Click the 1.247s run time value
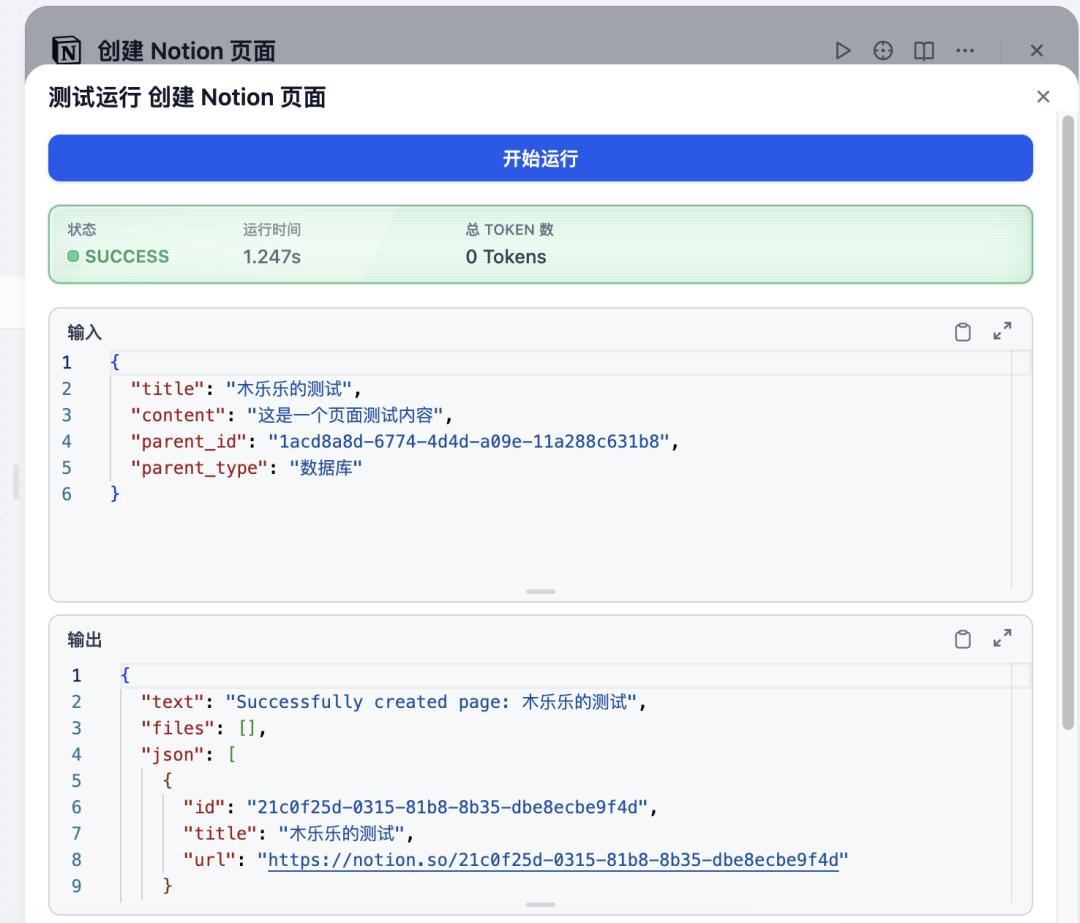Viewport: 1080px width, 923px height. point(272,257)
